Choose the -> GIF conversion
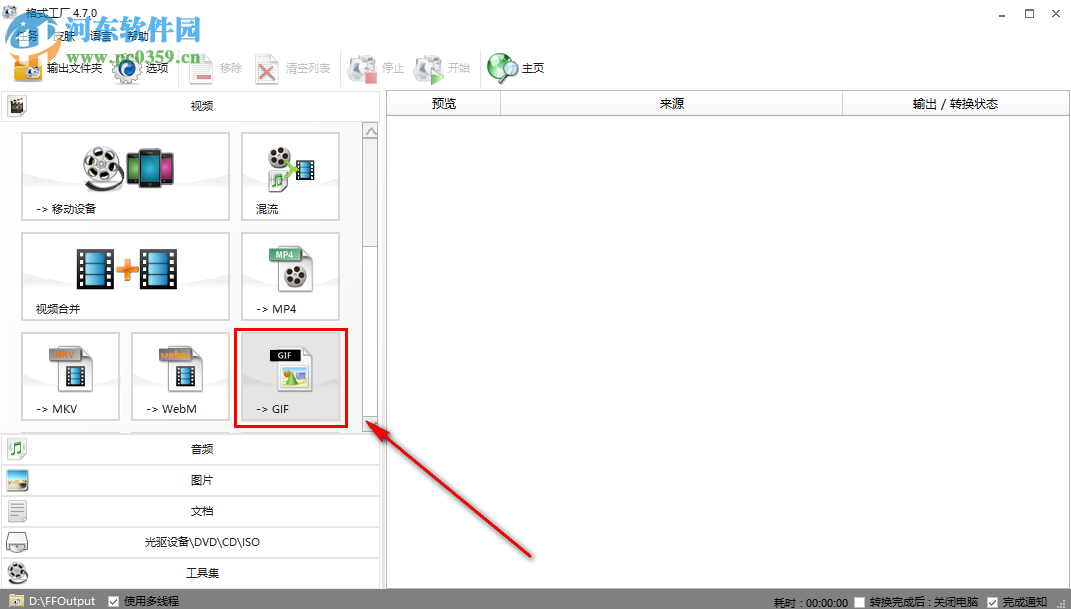Screen dimensions: 1071x609 pyautogui.click(x=290, y=376)
